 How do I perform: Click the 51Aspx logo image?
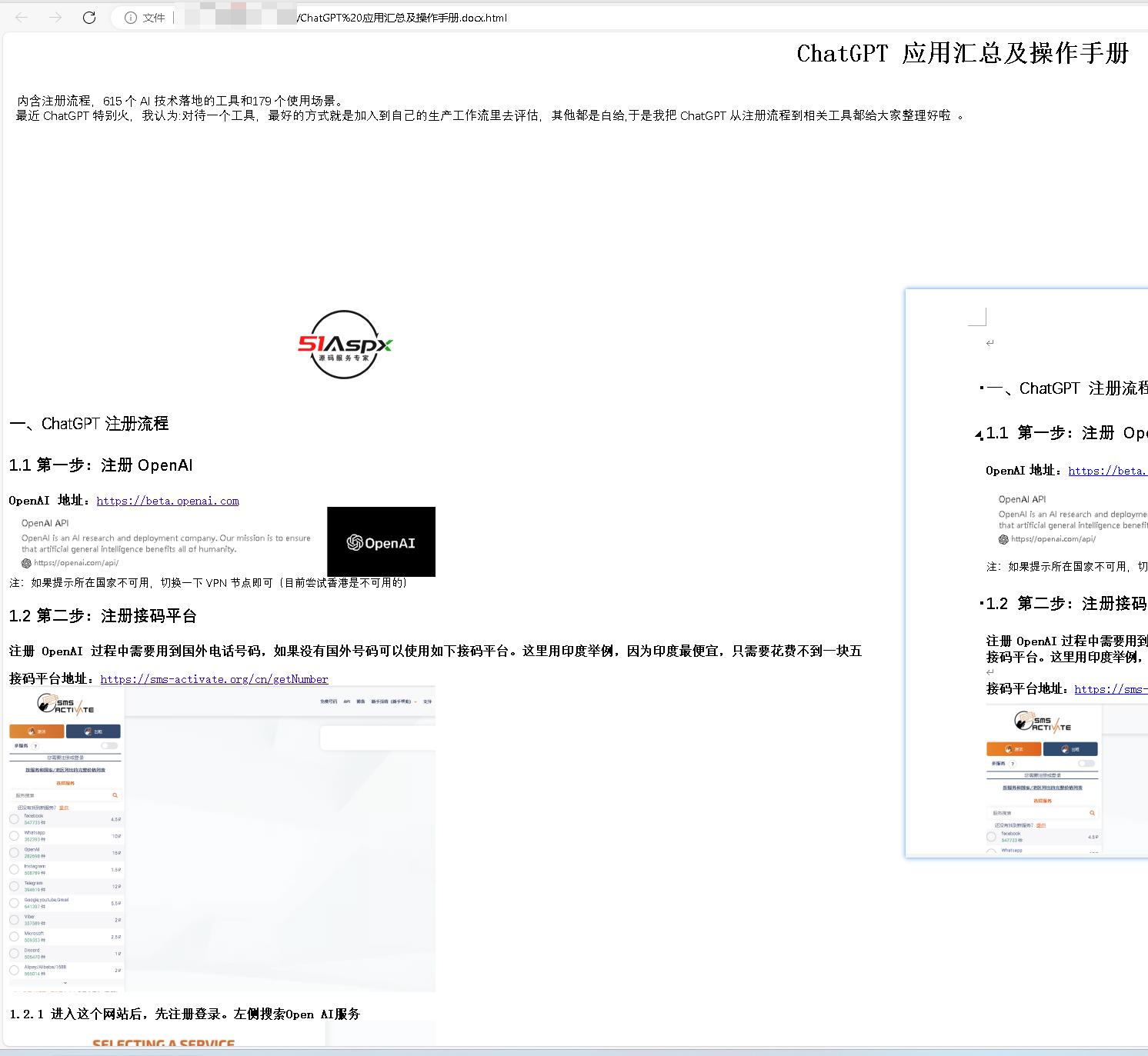click(345, 345)
